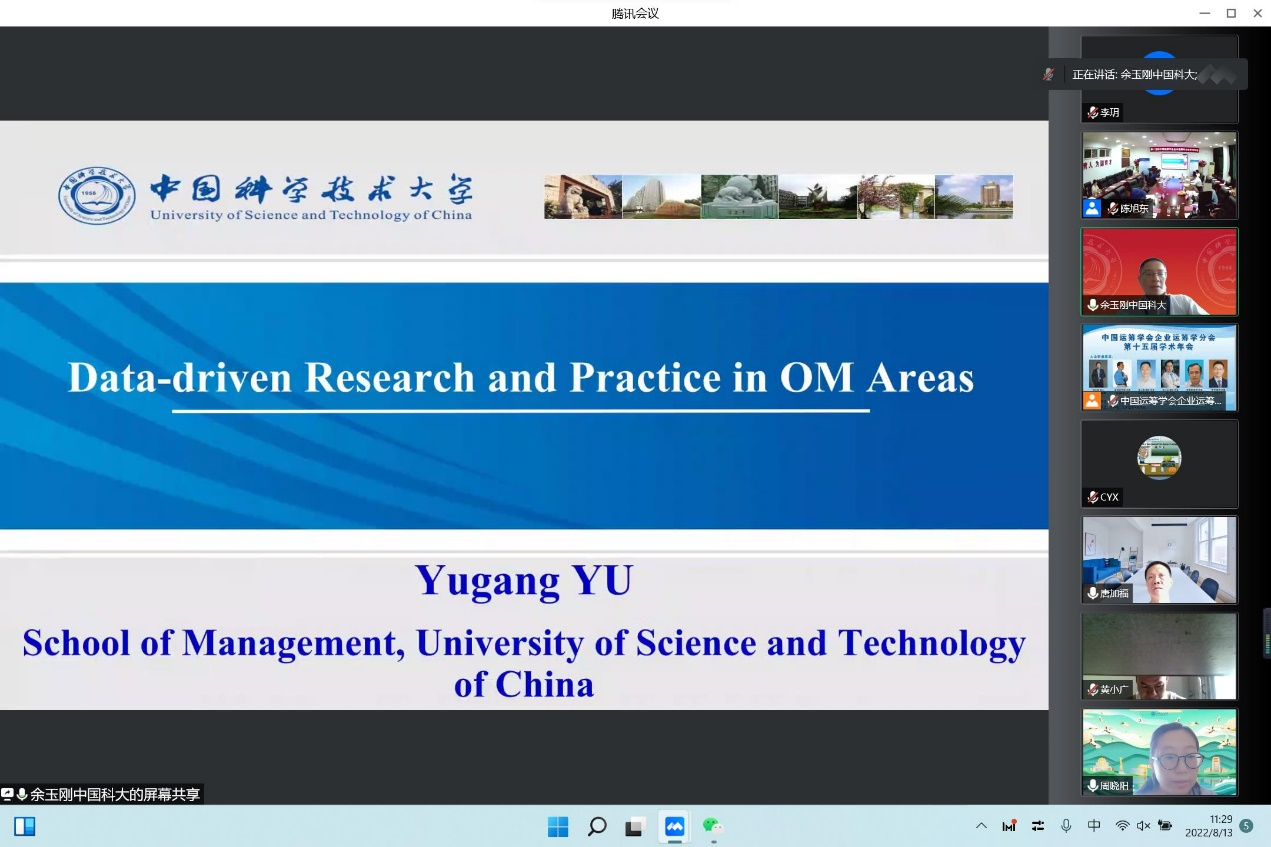Click the campus photo strip on slide
Viewport: 1271px width, 847px height.
[778, 197]
